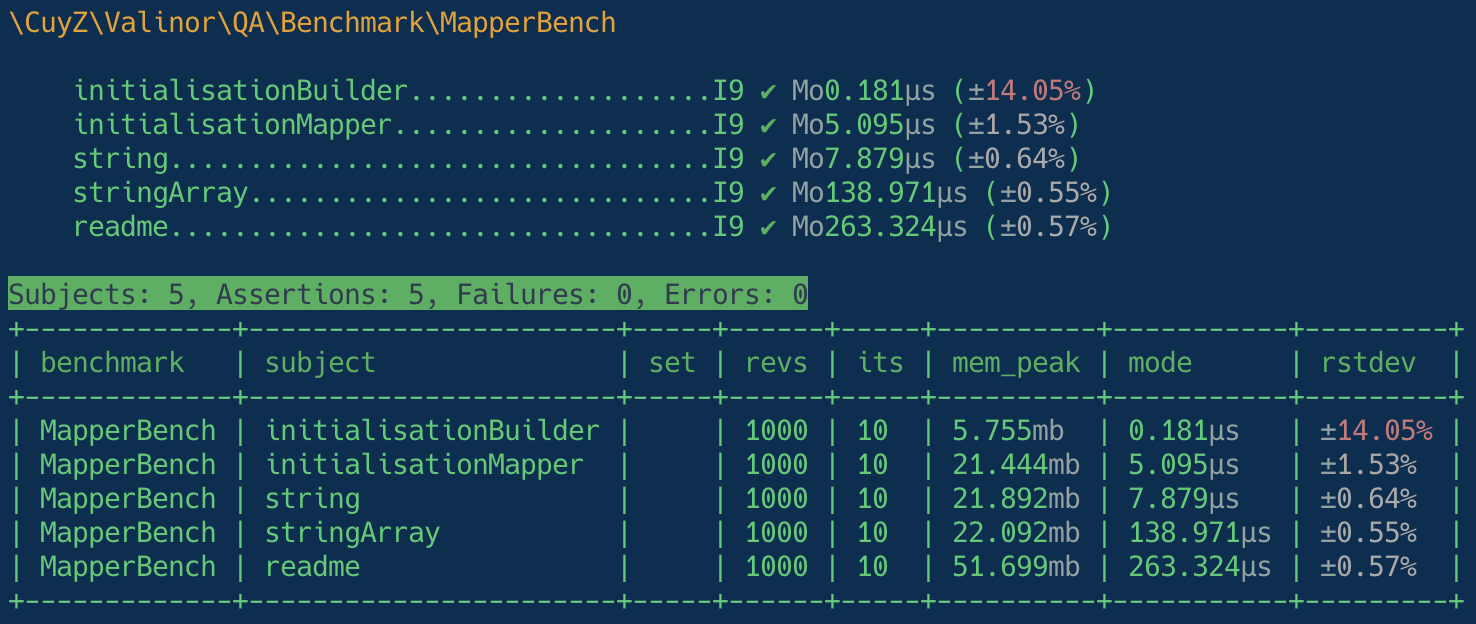Click the rstdev column header

pos(1368,363)
